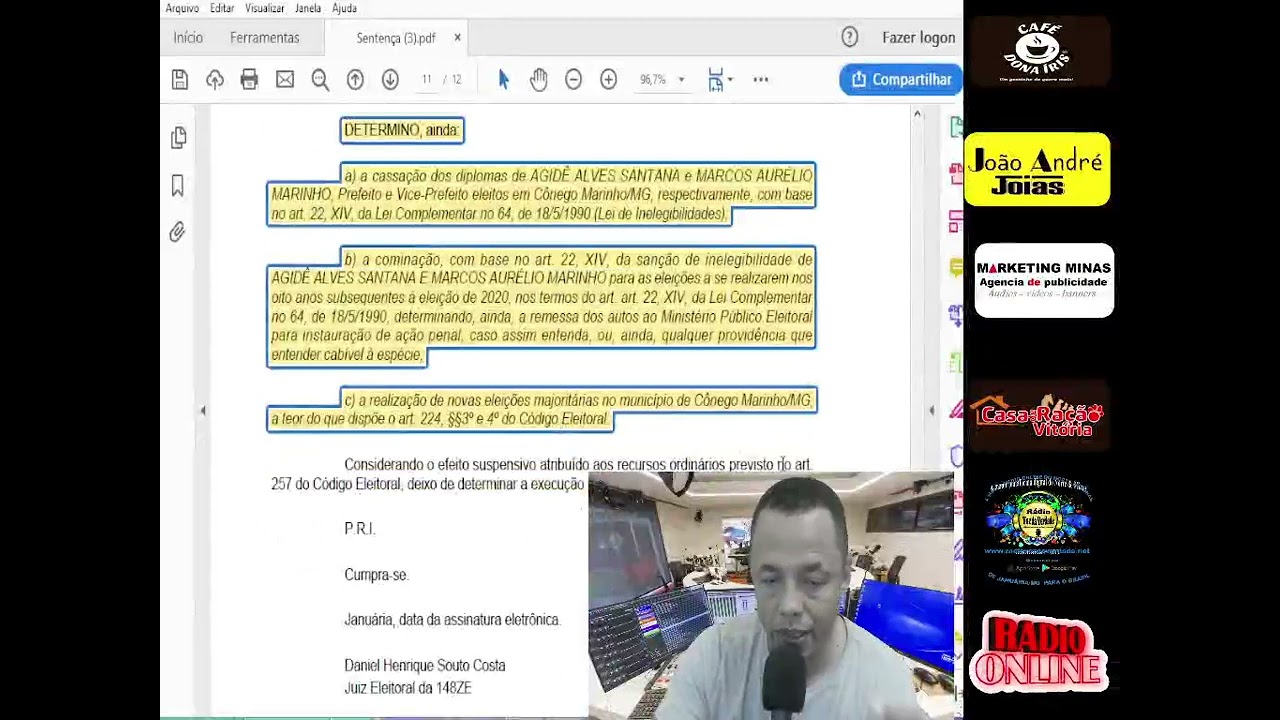Click the text "P.R.I."

360,529
